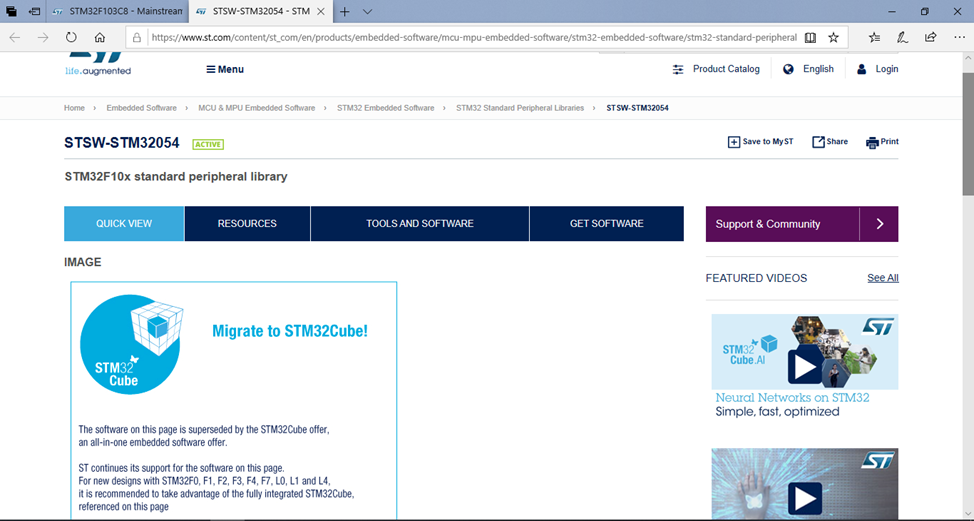Click the ST life.augmented logo
Screen dimensions: 974x521
(98, 64)
